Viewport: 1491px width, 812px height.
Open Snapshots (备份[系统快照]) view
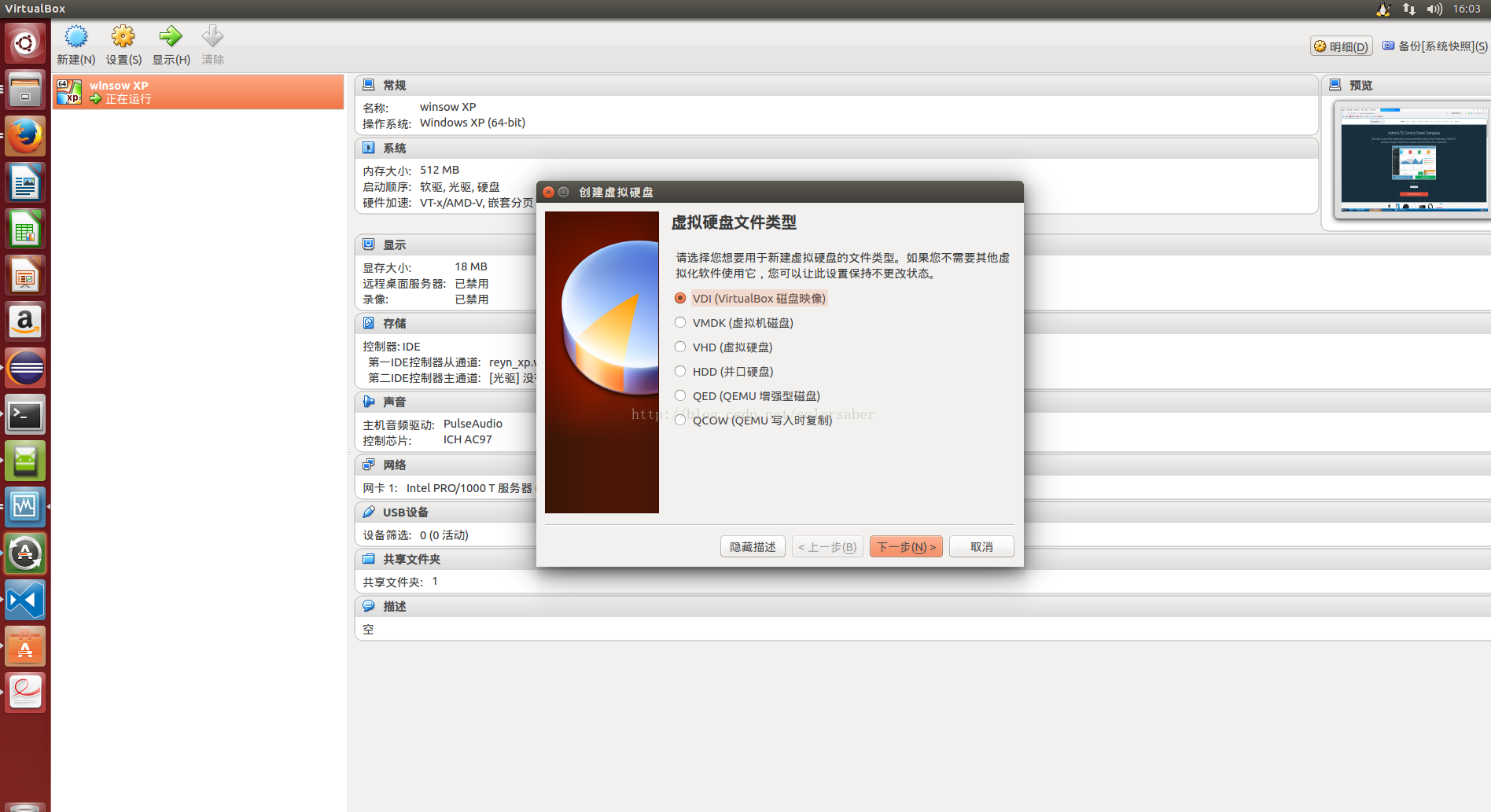(1435, 46)
